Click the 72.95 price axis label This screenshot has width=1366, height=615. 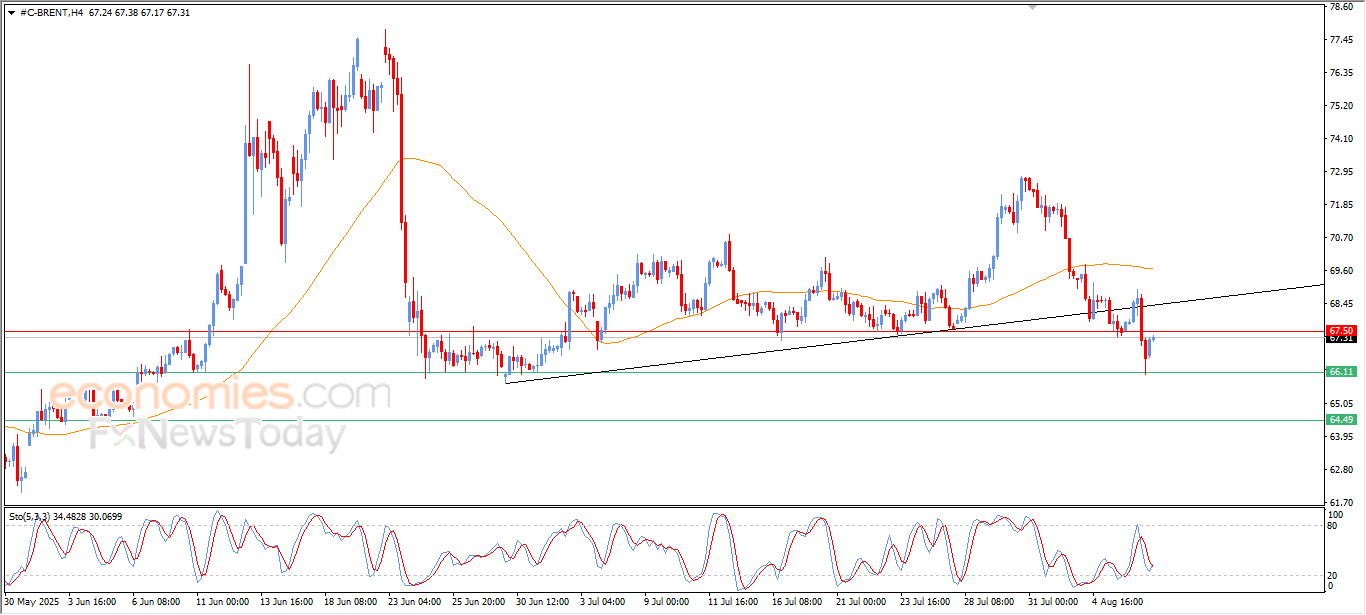1340,171
